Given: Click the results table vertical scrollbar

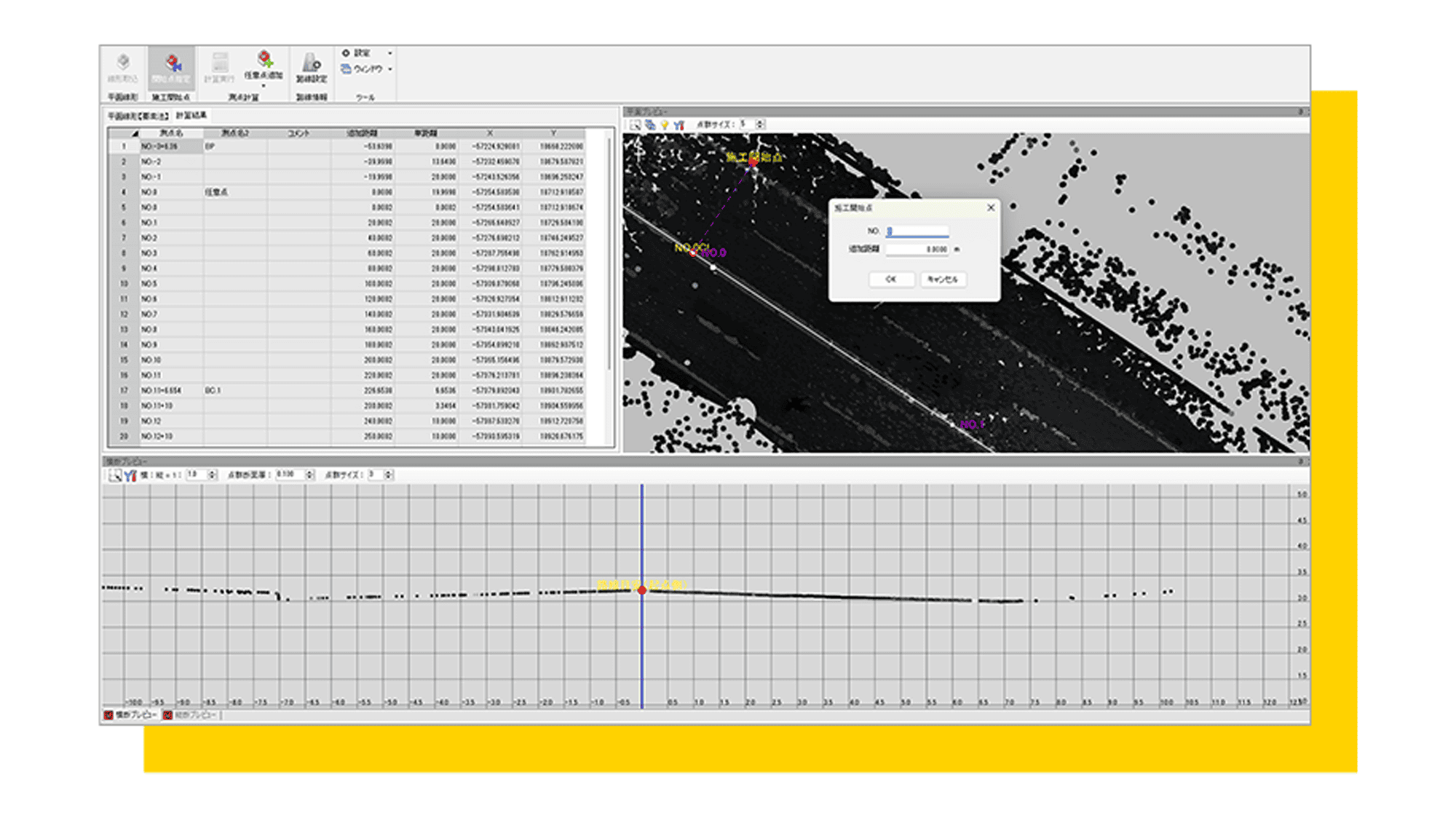Looking at the screenshot, I should [609, 255].
